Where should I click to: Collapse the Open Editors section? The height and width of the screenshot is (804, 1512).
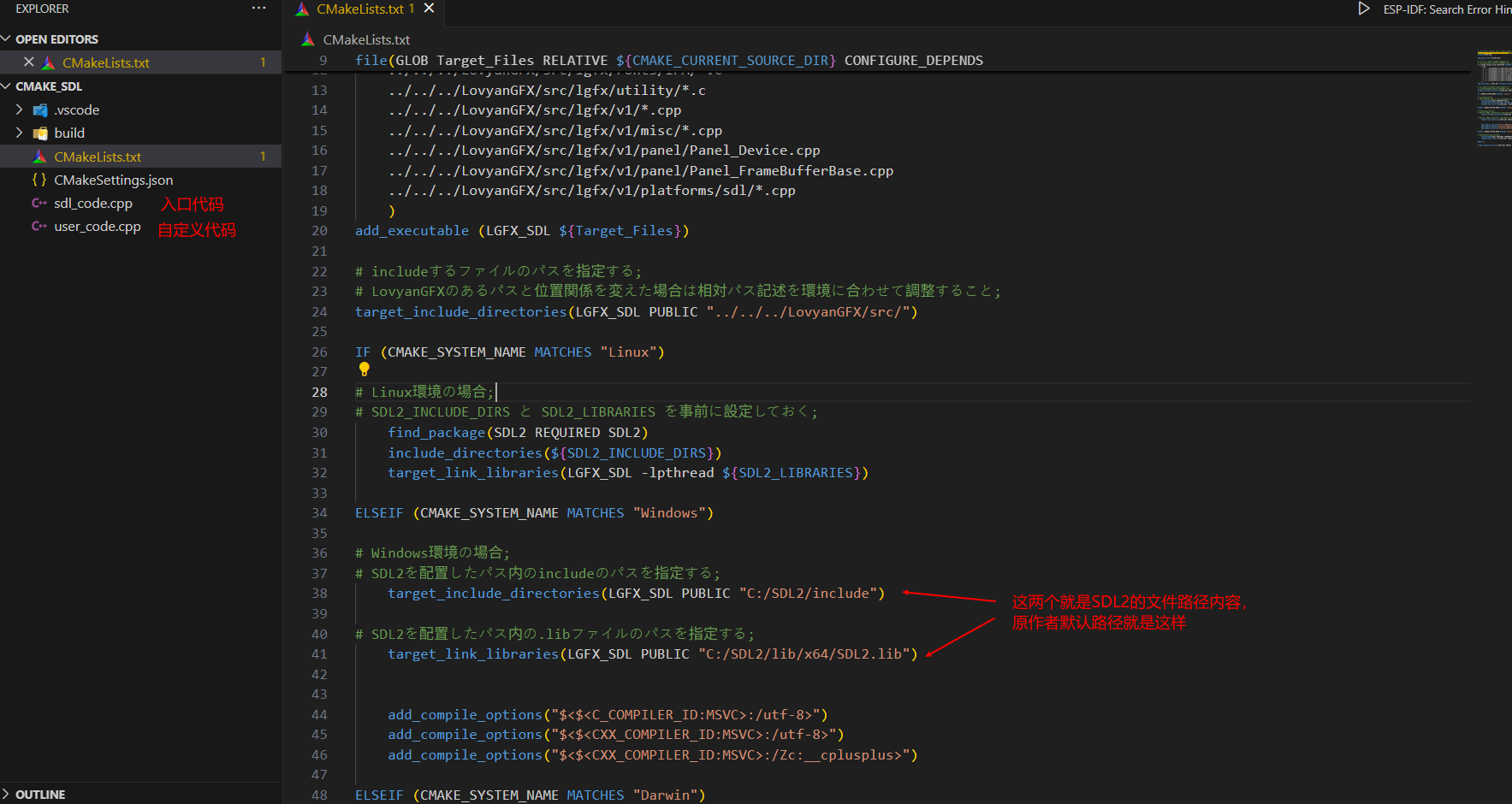(7, 39)
